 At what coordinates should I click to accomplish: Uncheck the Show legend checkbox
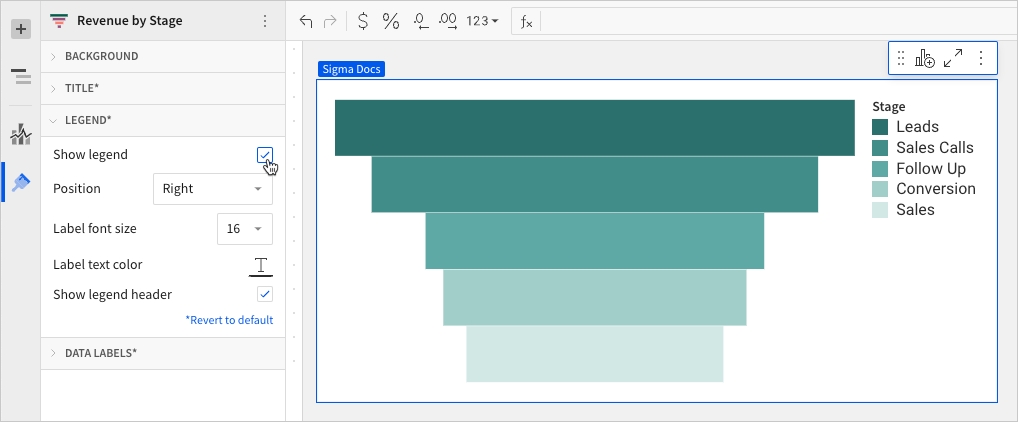coord(264,154)
